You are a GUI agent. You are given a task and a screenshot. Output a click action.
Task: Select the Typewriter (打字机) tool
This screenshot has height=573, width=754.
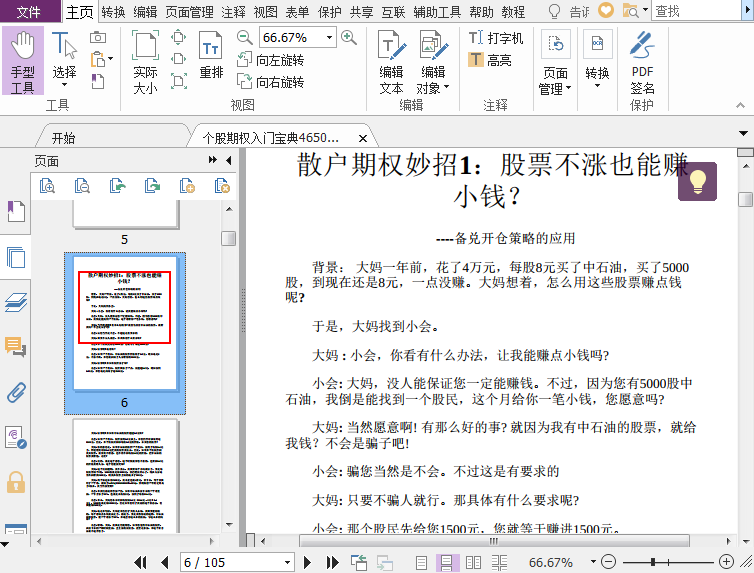tap(495, 38)
